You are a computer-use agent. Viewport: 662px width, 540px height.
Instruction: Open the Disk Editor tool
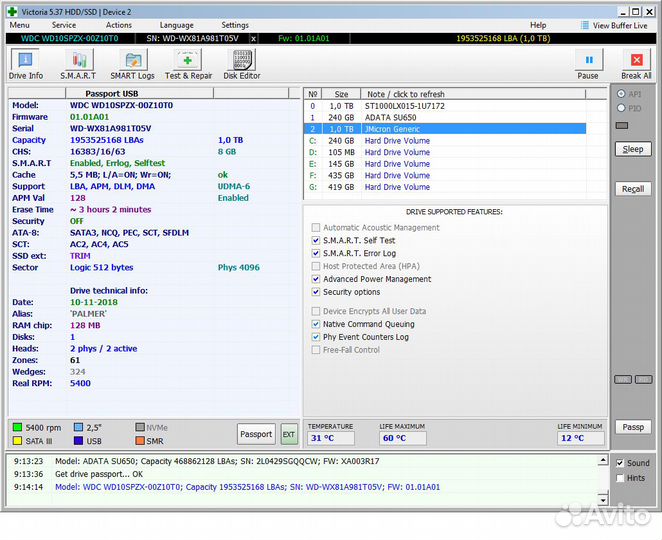(242, 64)
